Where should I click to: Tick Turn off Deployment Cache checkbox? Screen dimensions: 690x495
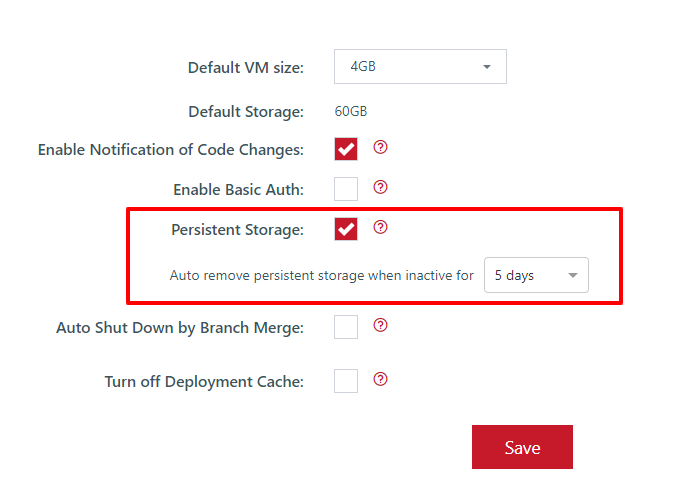click(x=346, y=381)
